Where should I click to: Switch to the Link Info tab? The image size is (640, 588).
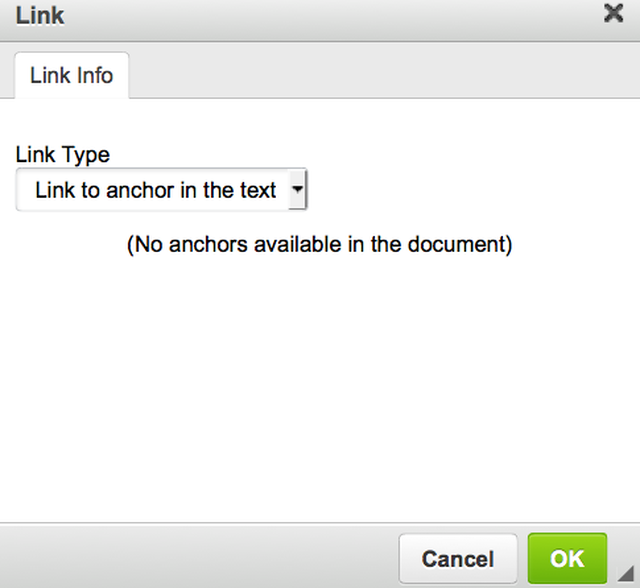(x=72, y=75)
